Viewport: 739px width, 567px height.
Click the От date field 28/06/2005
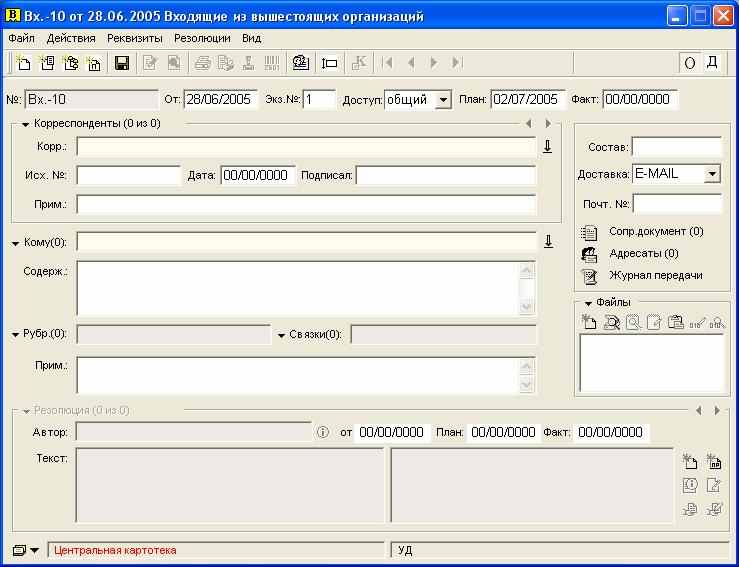(221, 99)
